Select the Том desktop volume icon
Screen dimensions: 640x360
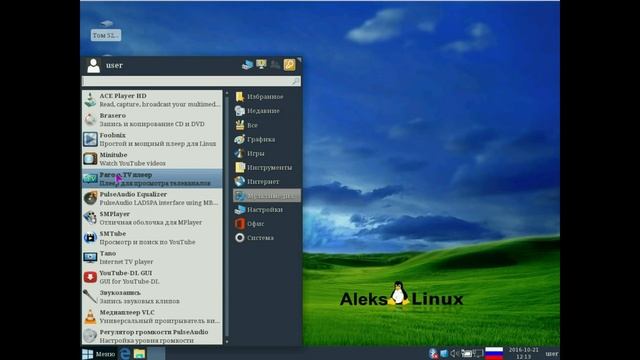[x=106, y=31]
